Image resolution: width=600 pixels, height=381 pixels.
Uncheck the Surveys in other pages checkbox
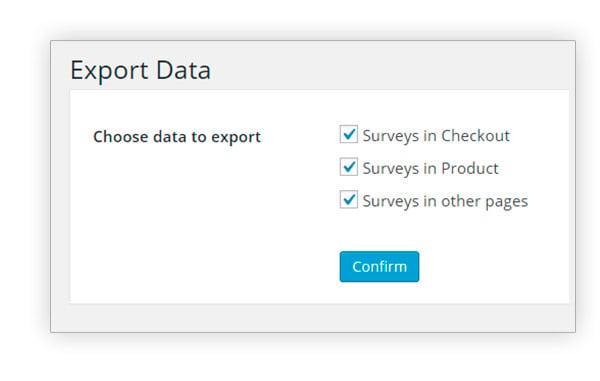349,200
